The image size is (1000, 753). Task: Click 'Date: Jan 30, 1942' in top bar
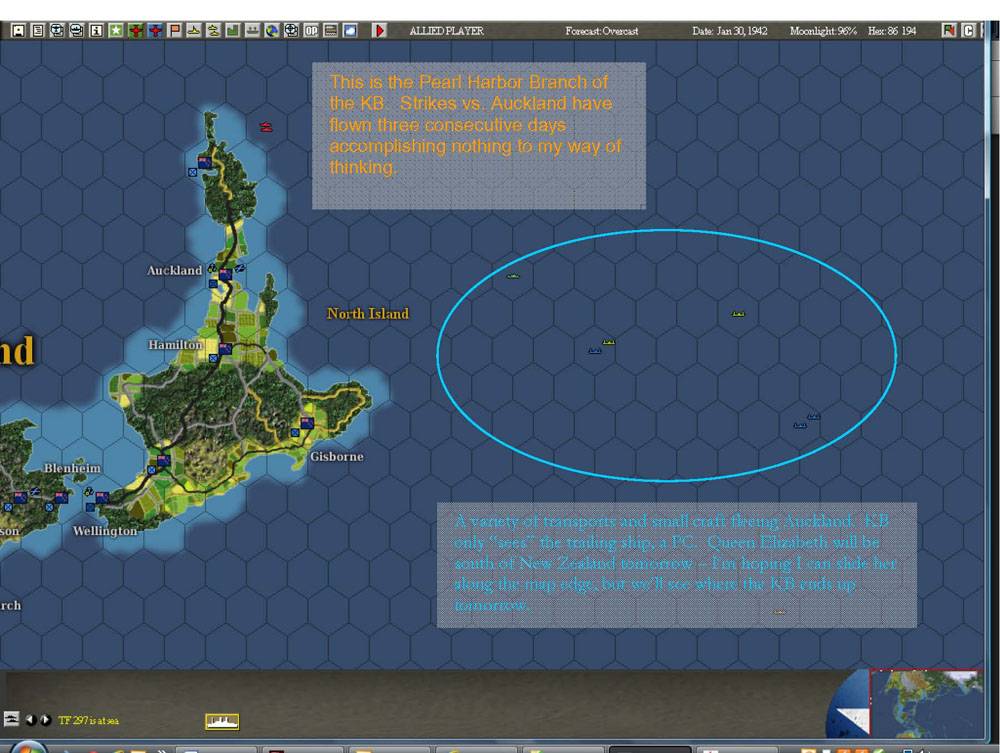coord(730,31)
